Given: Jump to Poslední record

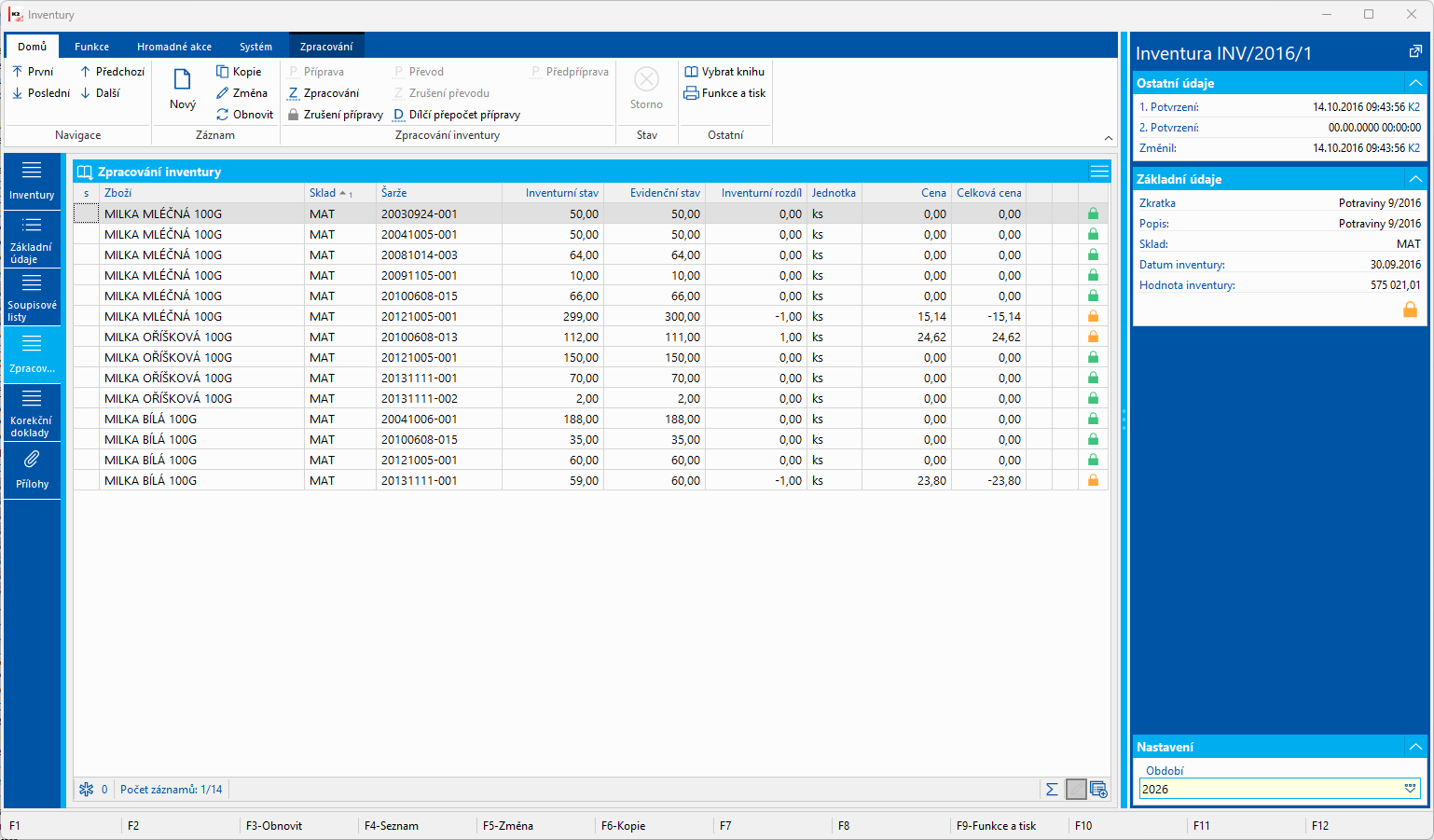Looking at the screenshot, I should pos(41,93).
